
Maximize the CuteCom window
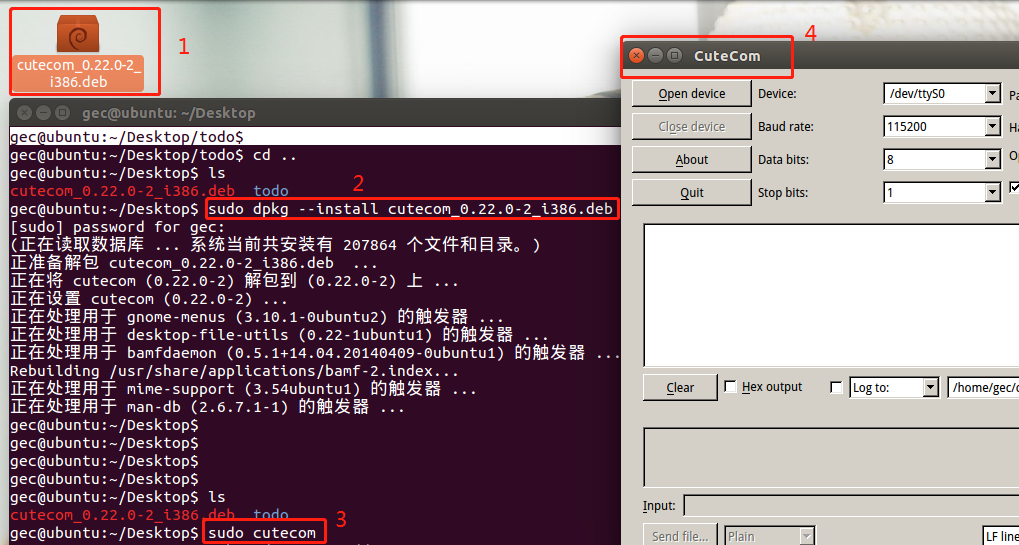[x=675, y=56]
